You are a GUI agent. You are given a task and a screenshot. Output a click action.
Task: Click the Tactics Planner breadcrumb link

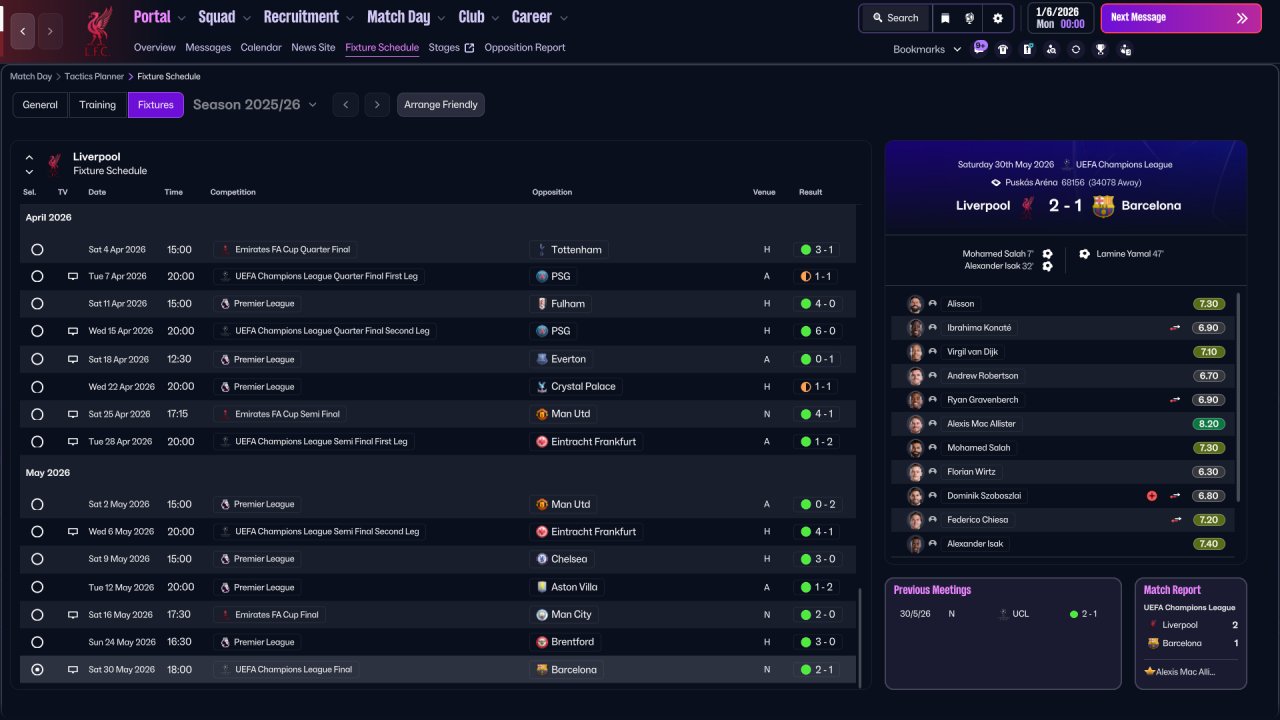(94, 76)
